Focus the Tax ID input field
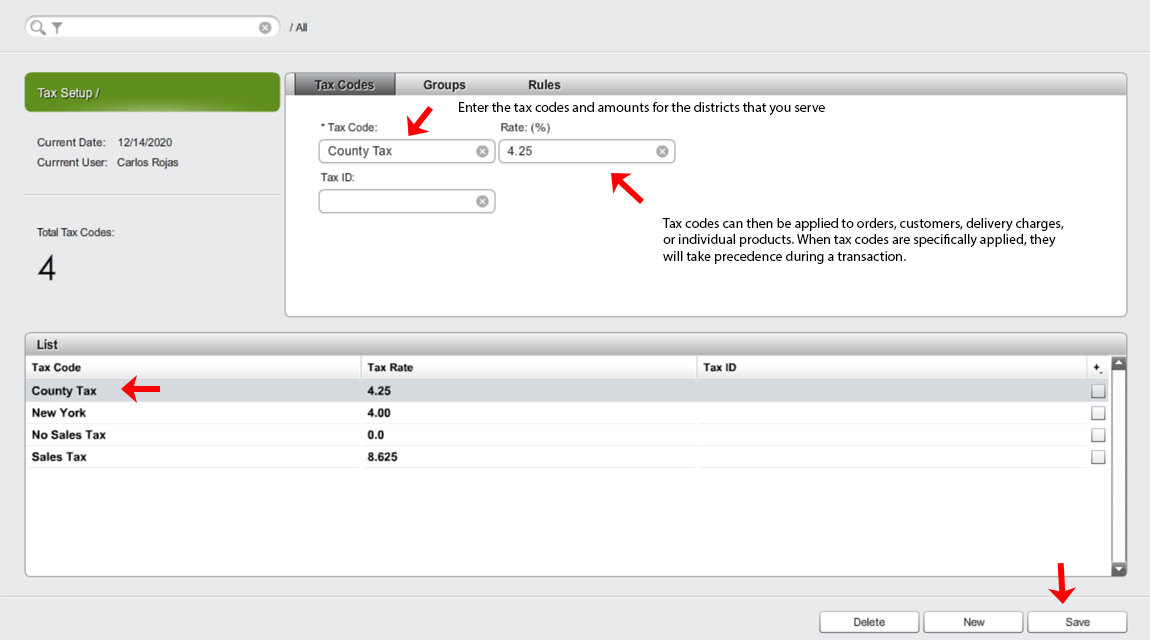Image resolution: width=1150 pixels, height=640 pixels. pos(397,201)
